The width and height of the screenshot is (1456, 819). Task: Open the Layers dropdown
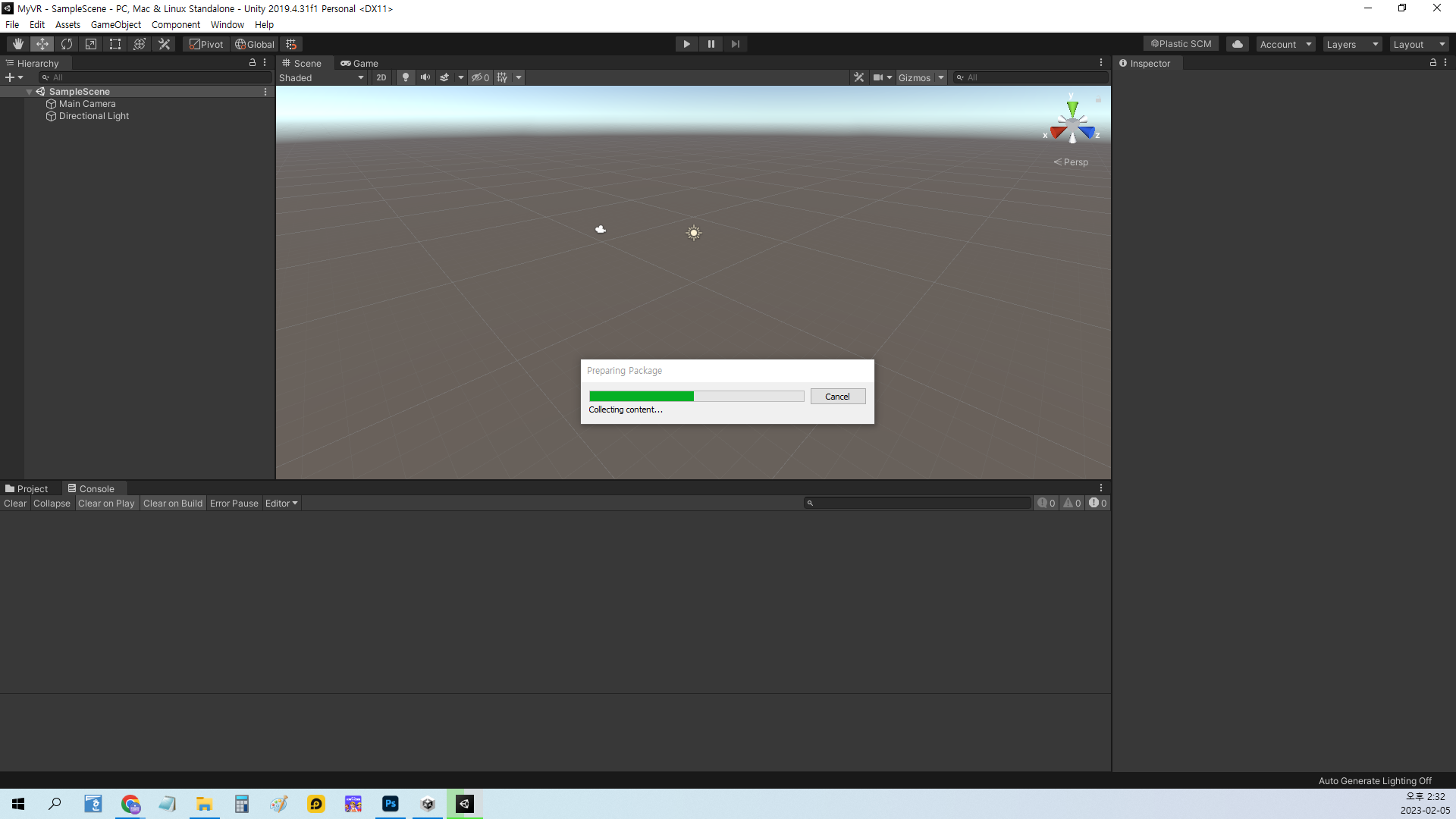coord(1352,44)
